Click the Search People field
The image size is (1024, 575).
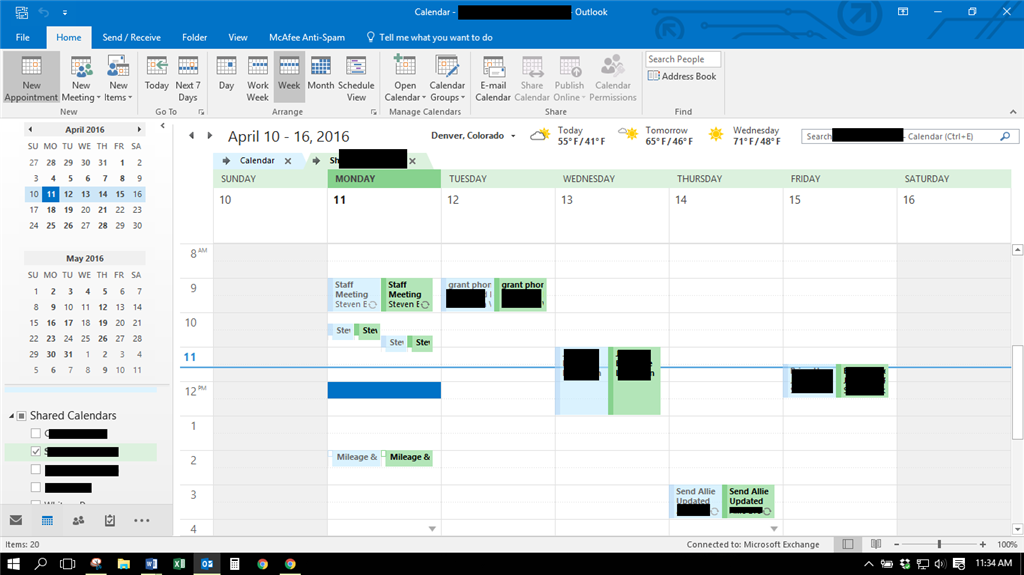[x=683, y=59]
